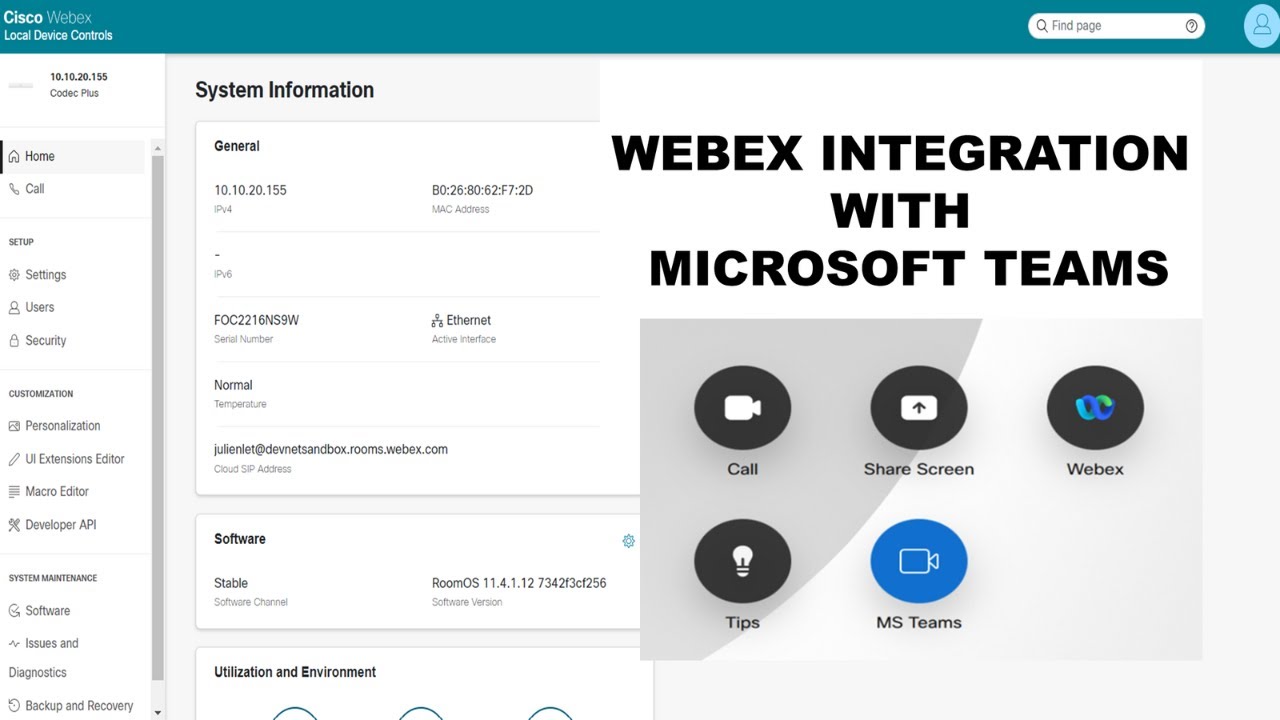Viewport: 1280px width, 720px height.
Task: Click MAC address B0:26:80:62:F7:2D
Action: pos(482,190)
